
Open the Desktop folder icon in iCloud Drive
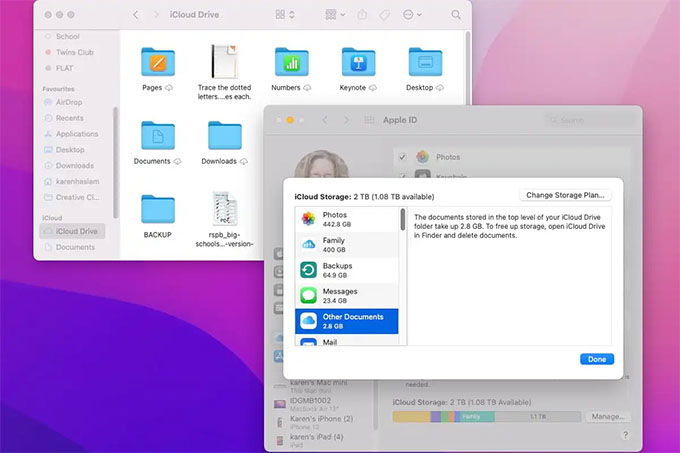425,62
